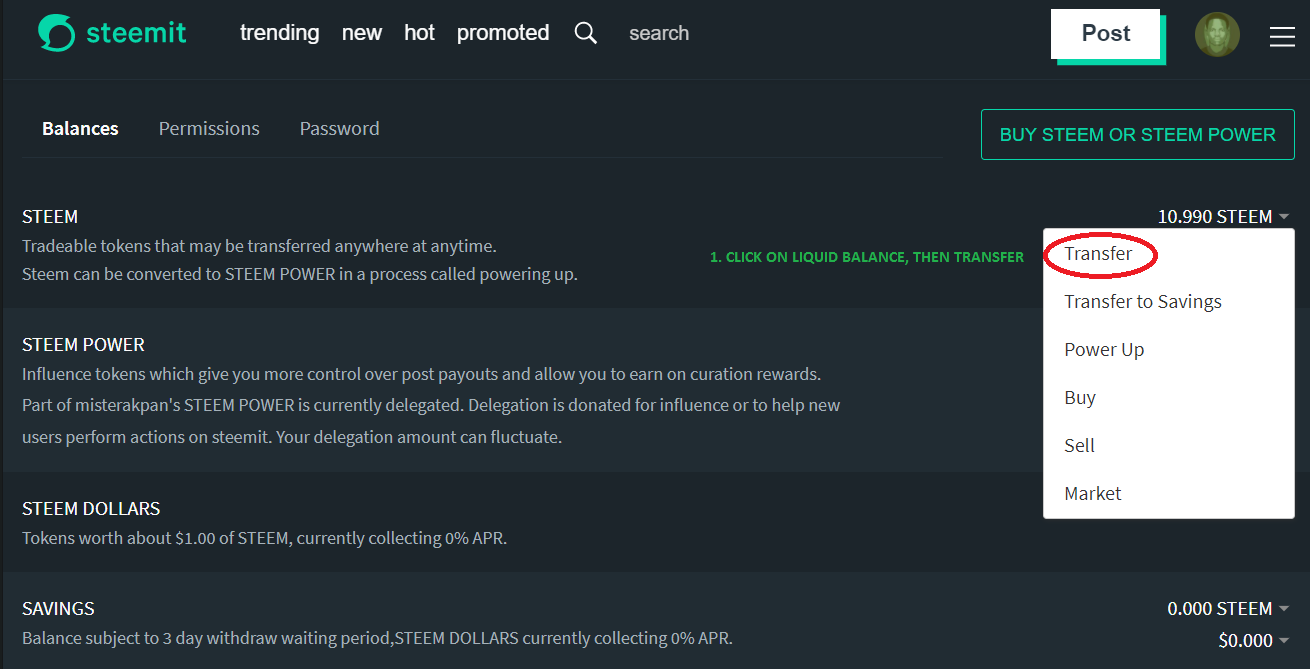
Task: Choose Transfer from the STEEM menu
Action: pos(1098,254)
